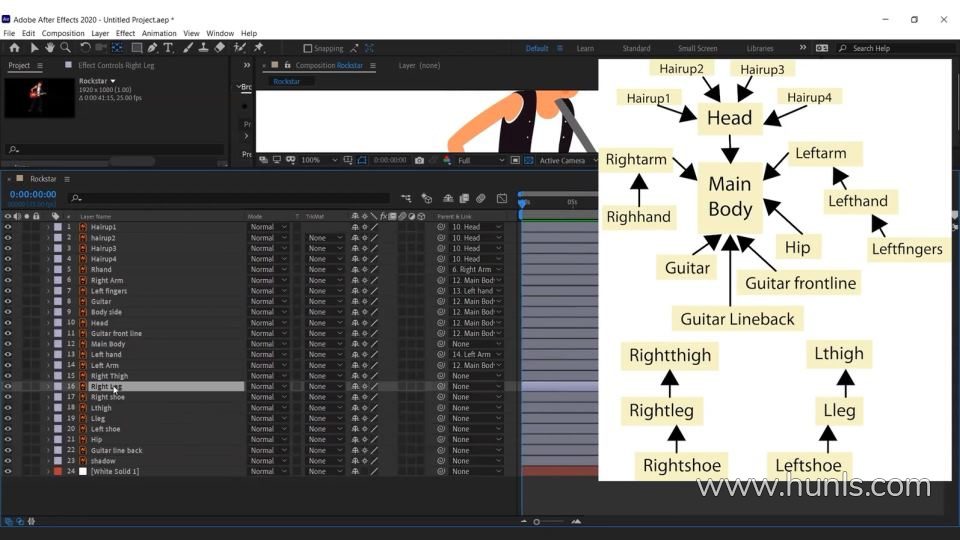Screen dimensions: 960x540
Task: Select the Clone Stamp tool
Action: coord(203,47)
